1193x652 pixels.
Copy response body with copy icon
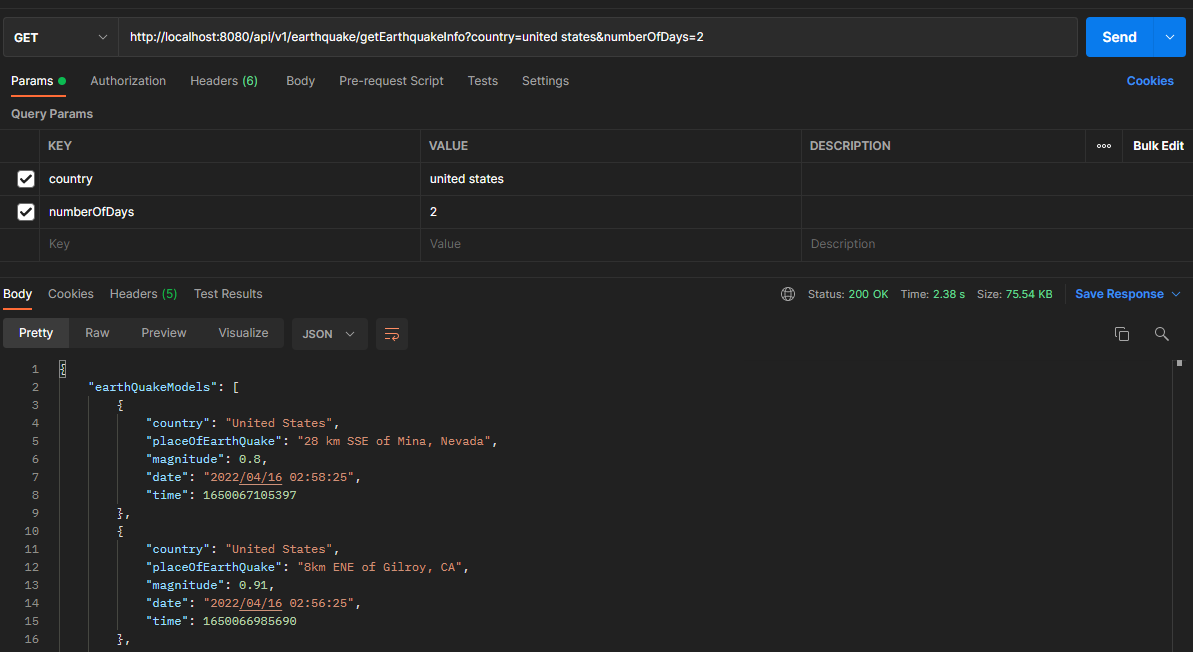(1121, 333)
